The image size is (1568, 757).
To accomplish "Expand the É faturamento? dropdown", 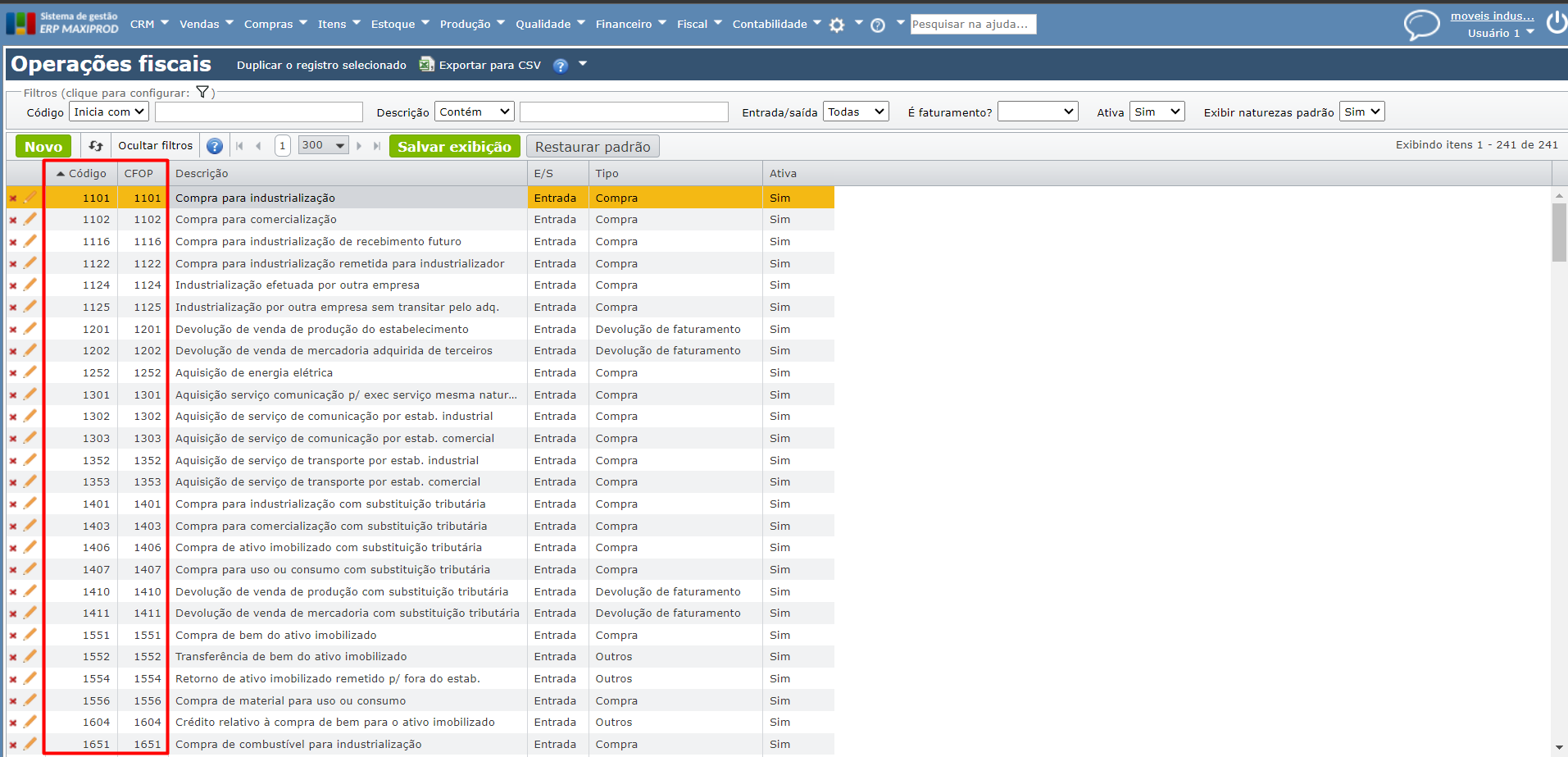I will coord(1037,112).
